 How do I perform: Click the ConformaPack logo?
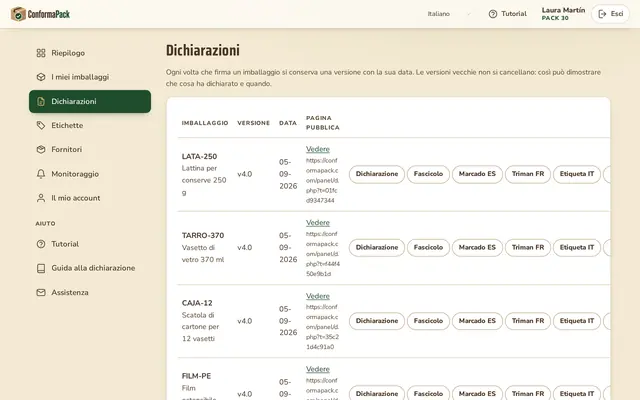pyautogui.click(x=40, y=14)
